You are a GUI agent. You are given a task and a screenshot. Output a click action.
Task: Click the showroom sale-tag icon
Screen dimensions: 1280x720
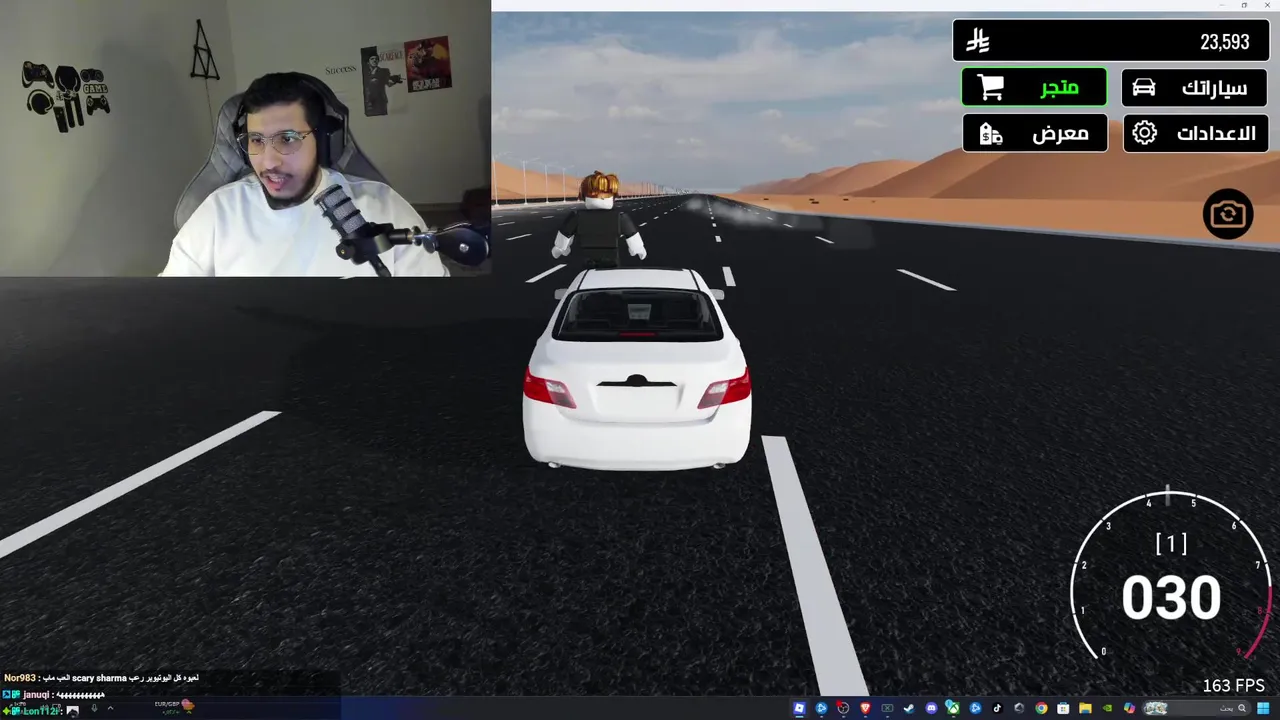[990, 133]
